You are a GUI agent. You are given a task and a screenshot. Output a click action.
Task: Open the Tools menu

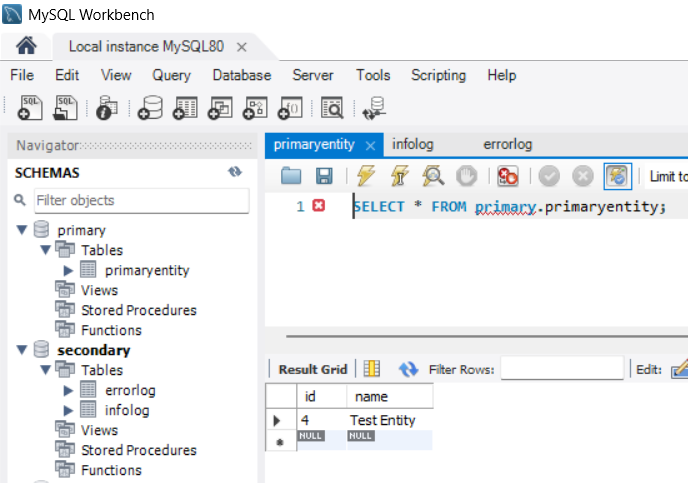(x=373, y=75)
